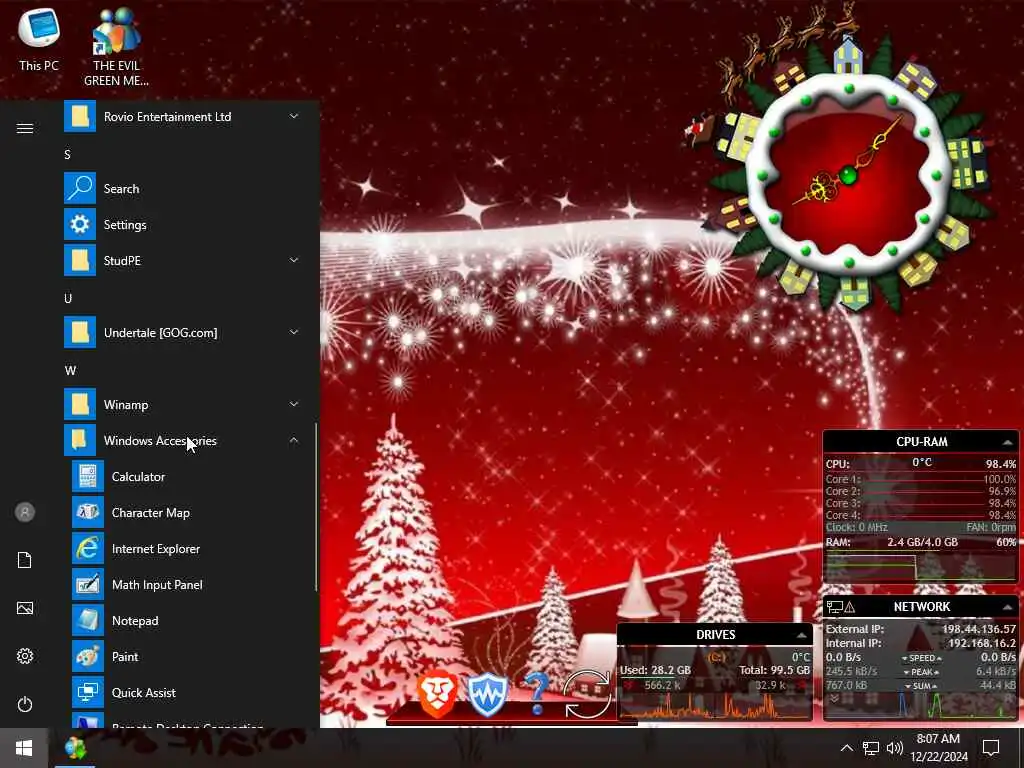1024x768 pixels.
Task: Click the PEAK label in NETWORK gadget
Action: (921, 671)
